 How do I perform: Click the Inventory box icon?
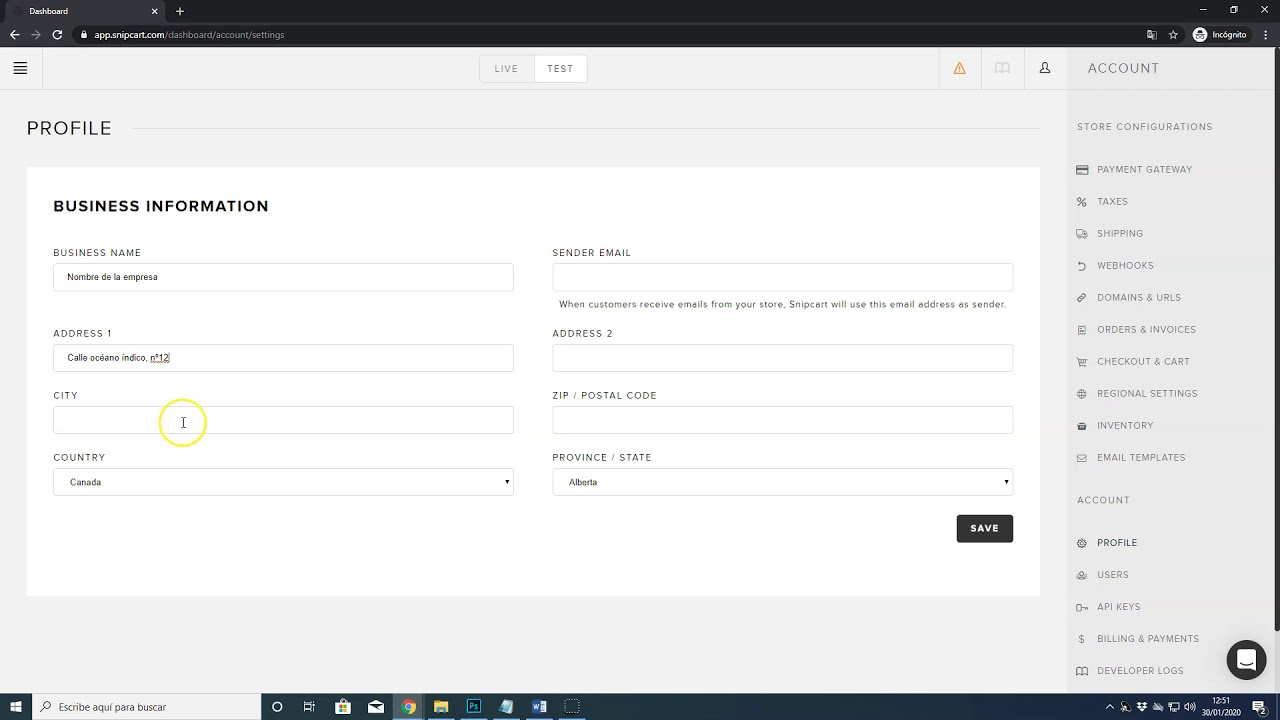[1082, 426]
